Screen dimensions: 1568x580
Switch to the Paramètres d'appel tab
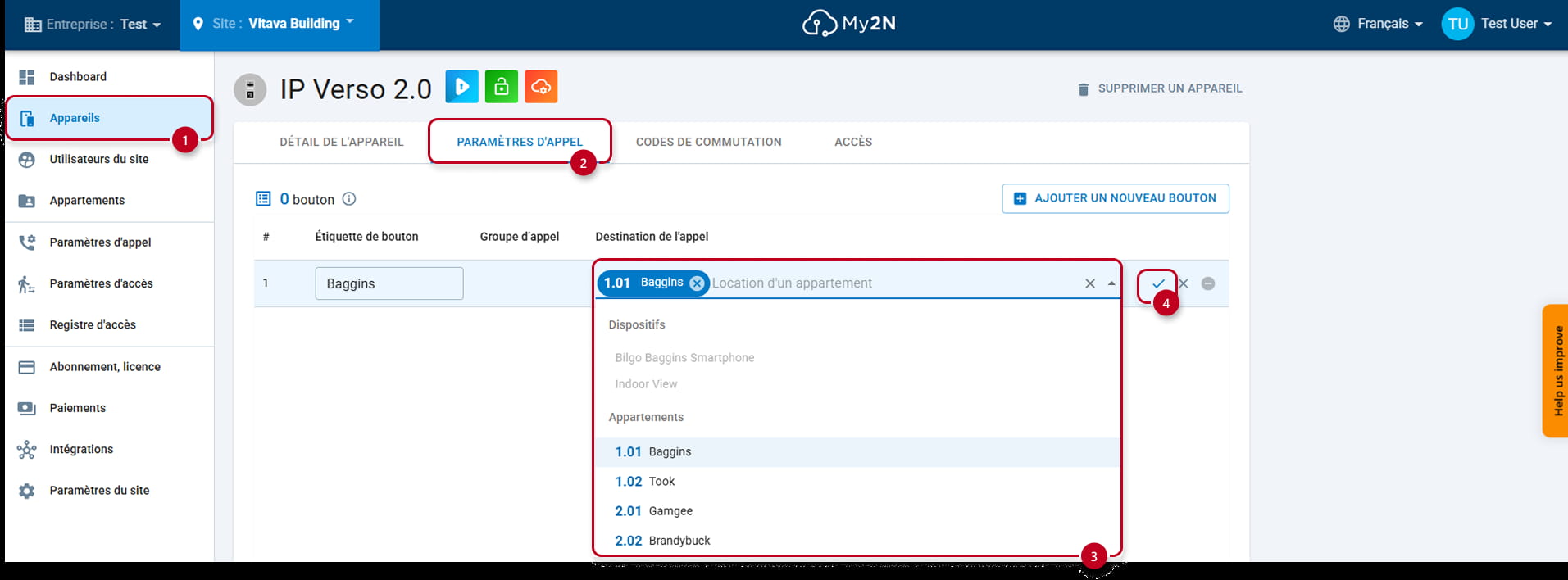point(520,142)
